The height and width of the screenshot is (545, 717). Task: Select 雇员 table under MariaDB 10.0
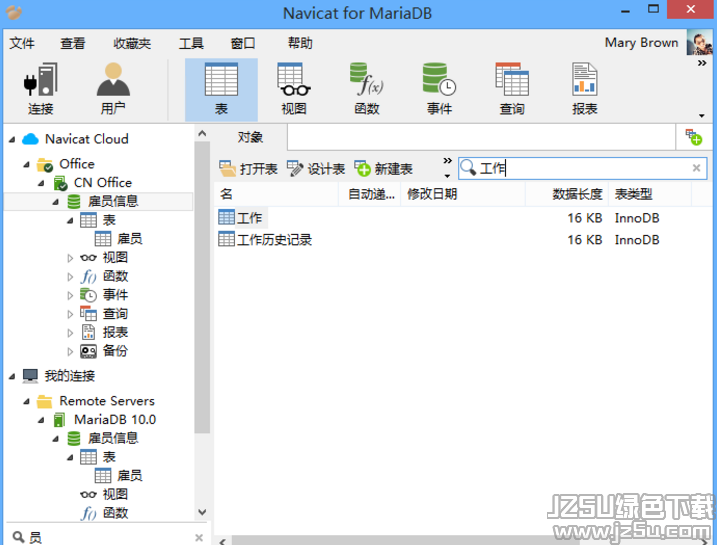tap(129, 476)
